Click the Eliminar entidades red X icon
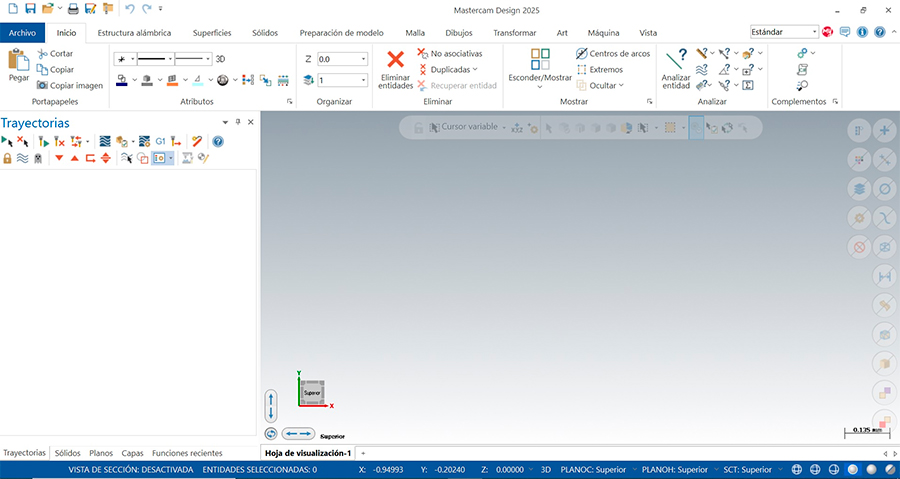Image resolution: width=900 pixels, height=479 pixels. point(395,60)
